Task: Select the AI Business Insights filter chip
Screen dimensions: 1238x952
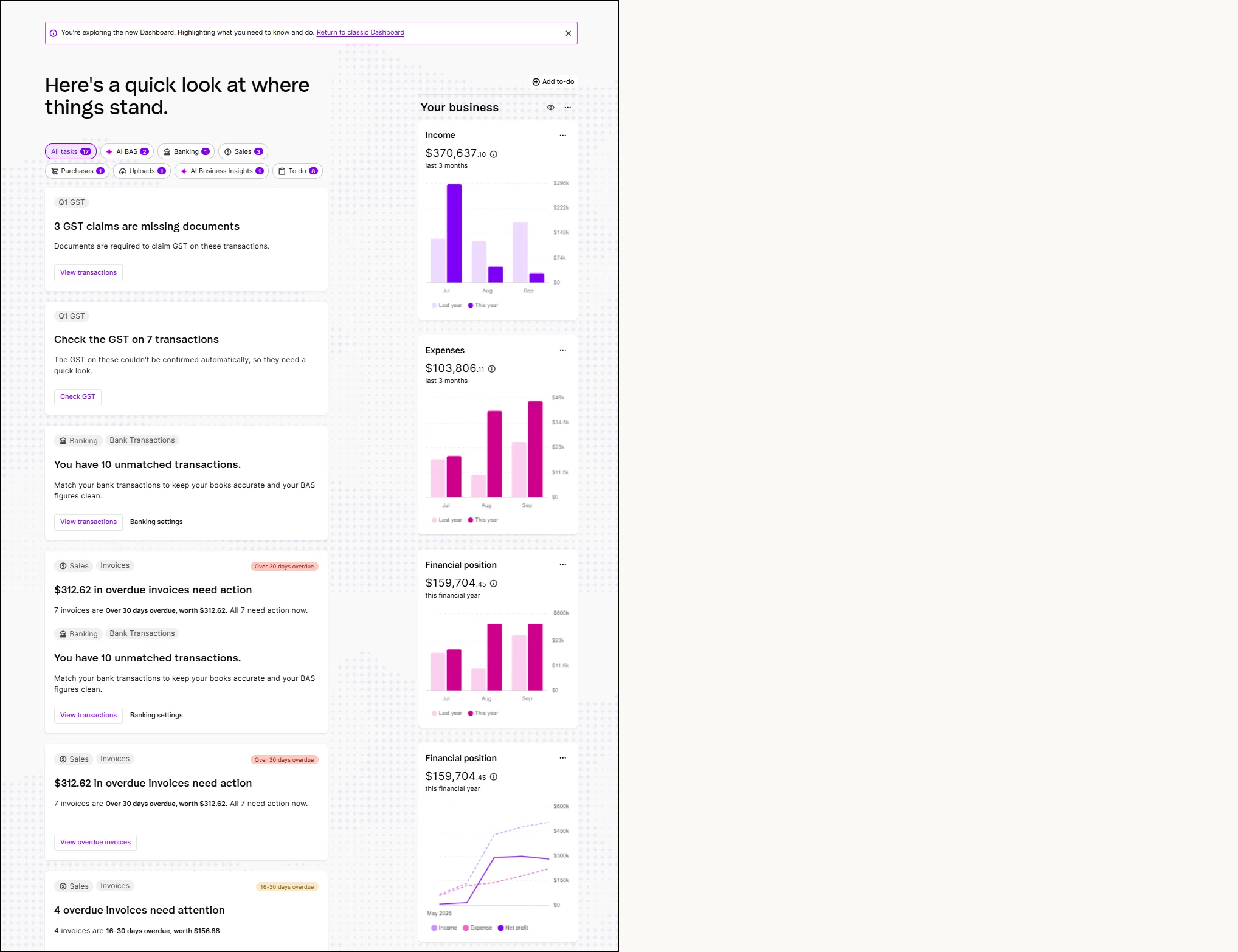Action: 221,171
